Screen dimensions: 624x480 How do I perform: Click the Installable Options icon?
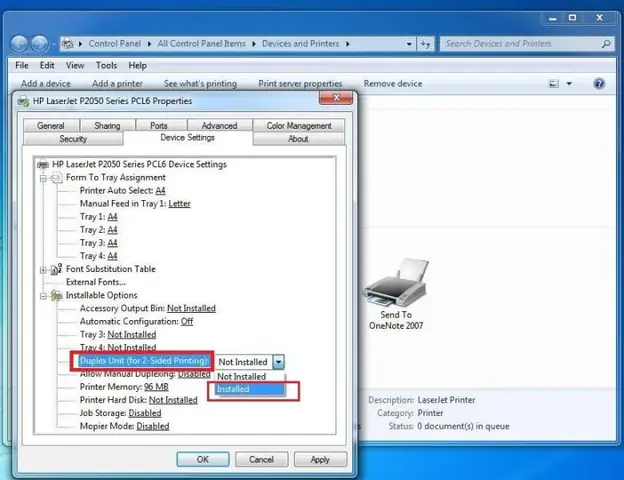(x=57, y=295)
